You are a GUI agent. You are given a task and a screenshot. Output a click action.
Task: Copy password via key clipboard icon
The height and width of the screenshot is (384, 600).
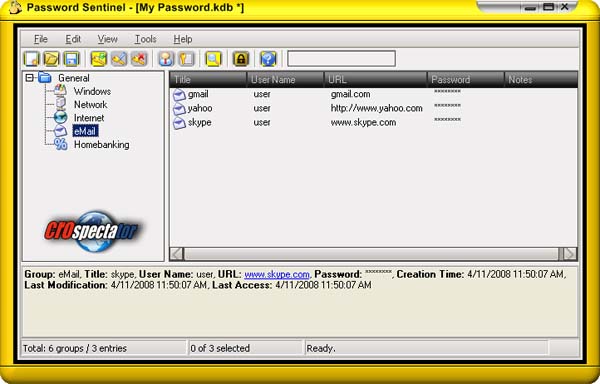click(x=186, y=59)
